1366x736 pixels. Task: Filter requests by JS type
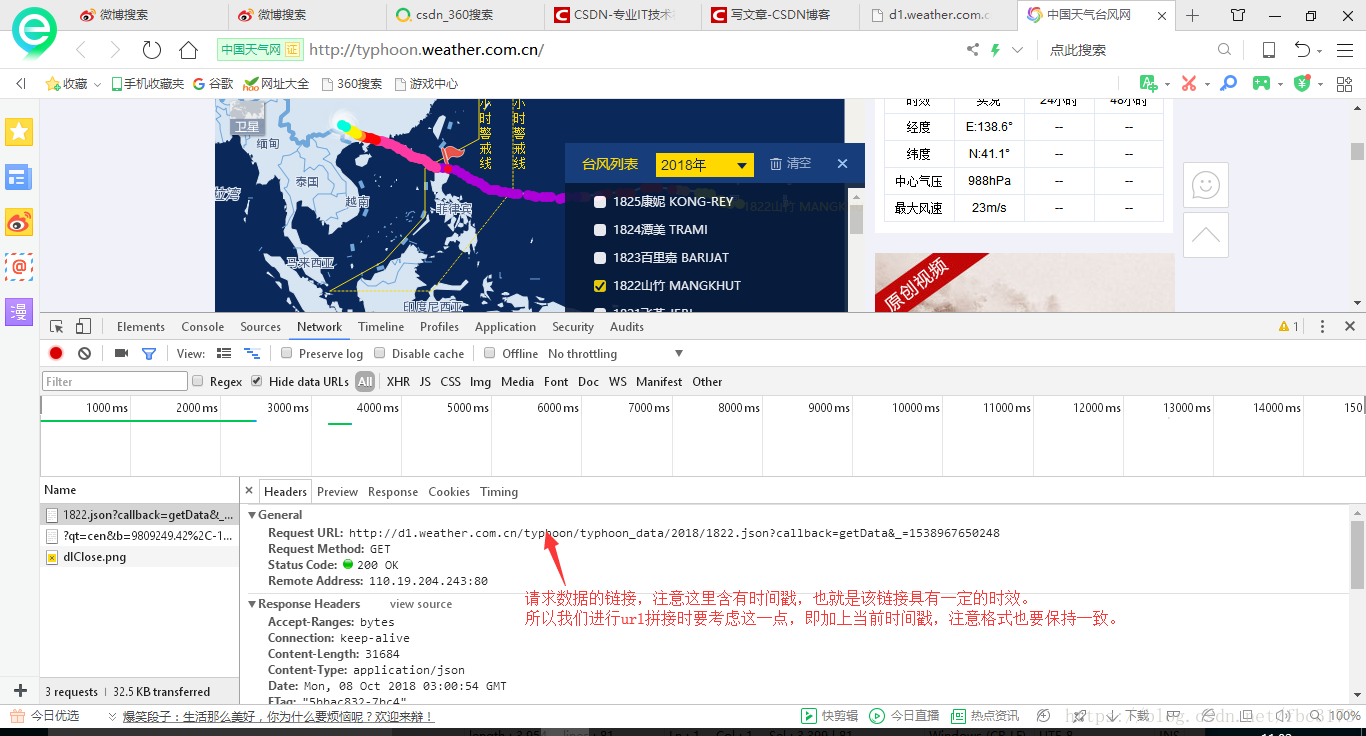tap(425, 381)
